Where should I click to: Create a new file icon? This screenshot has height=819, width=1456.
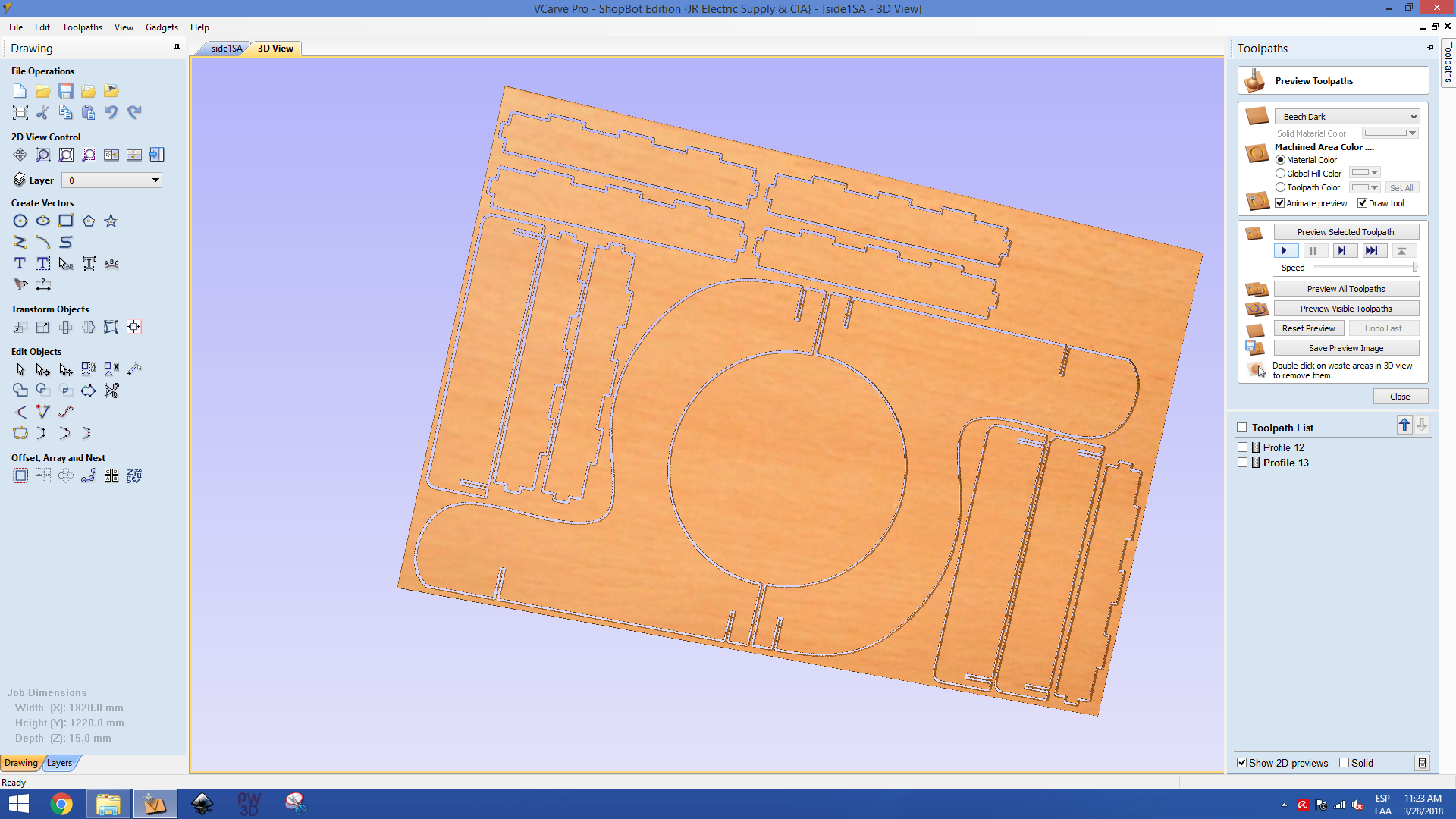coord(20,91)
